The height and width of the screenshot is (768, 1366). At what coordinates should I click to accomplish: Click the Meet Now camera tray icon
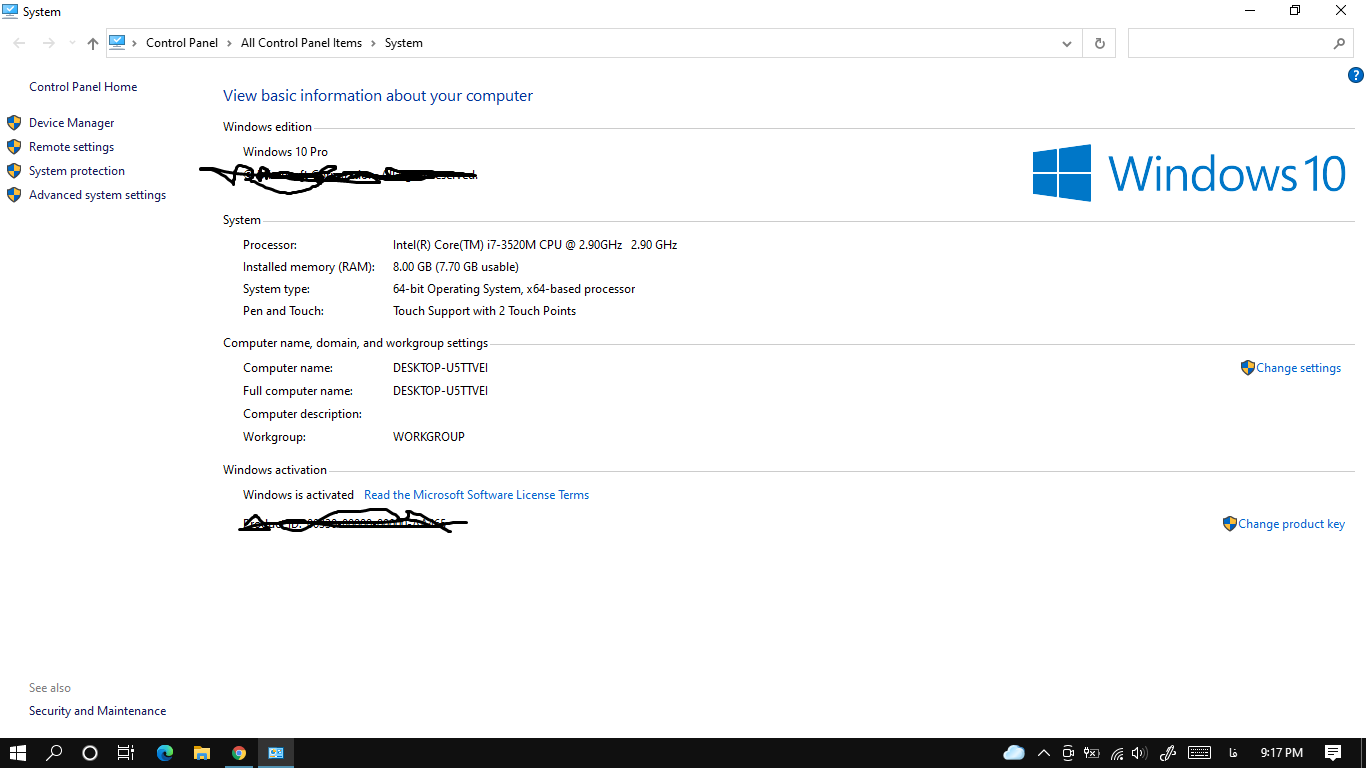(x=1068, y=753)
